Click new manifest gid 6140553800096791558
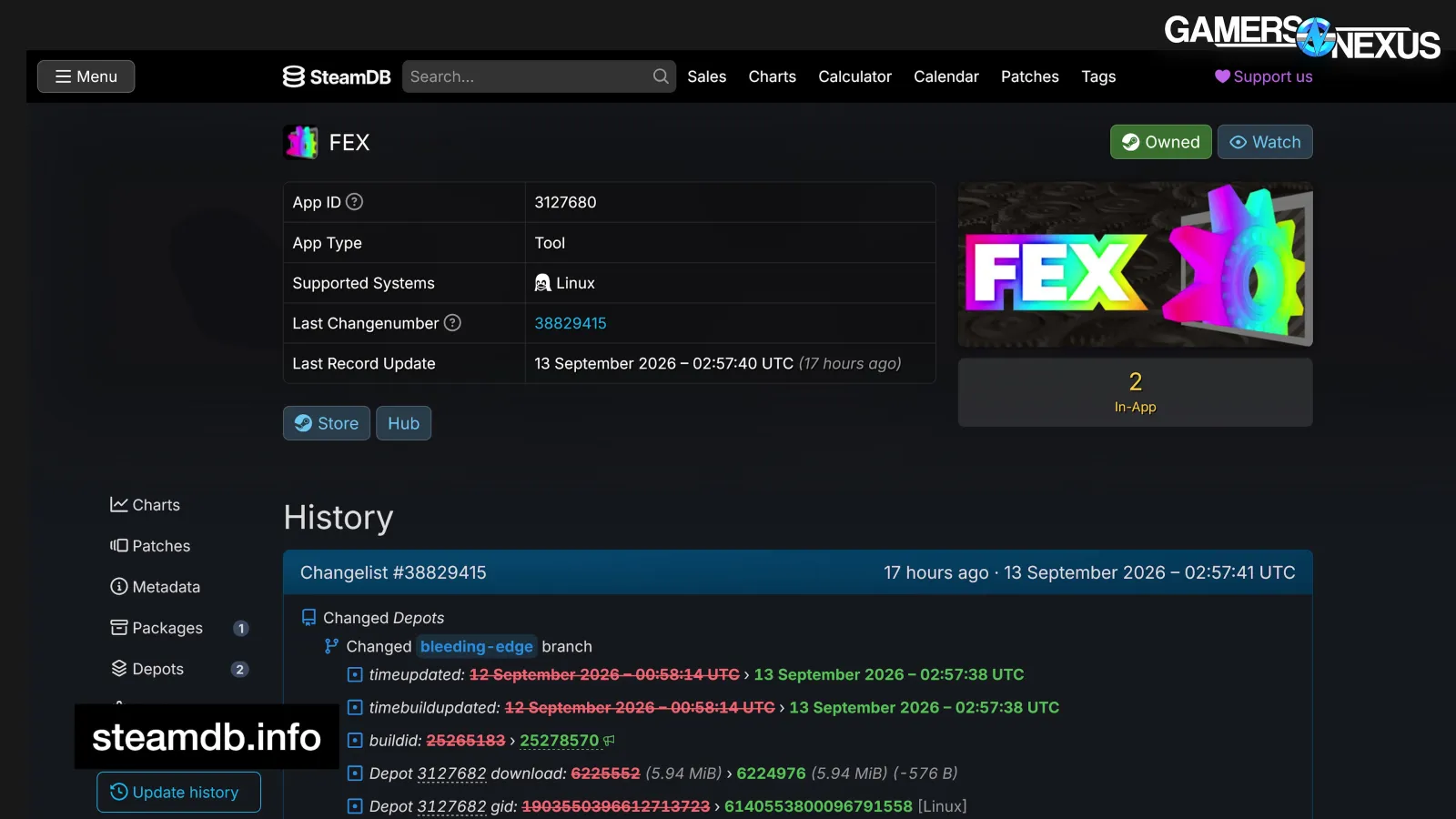 click(818, 806)
